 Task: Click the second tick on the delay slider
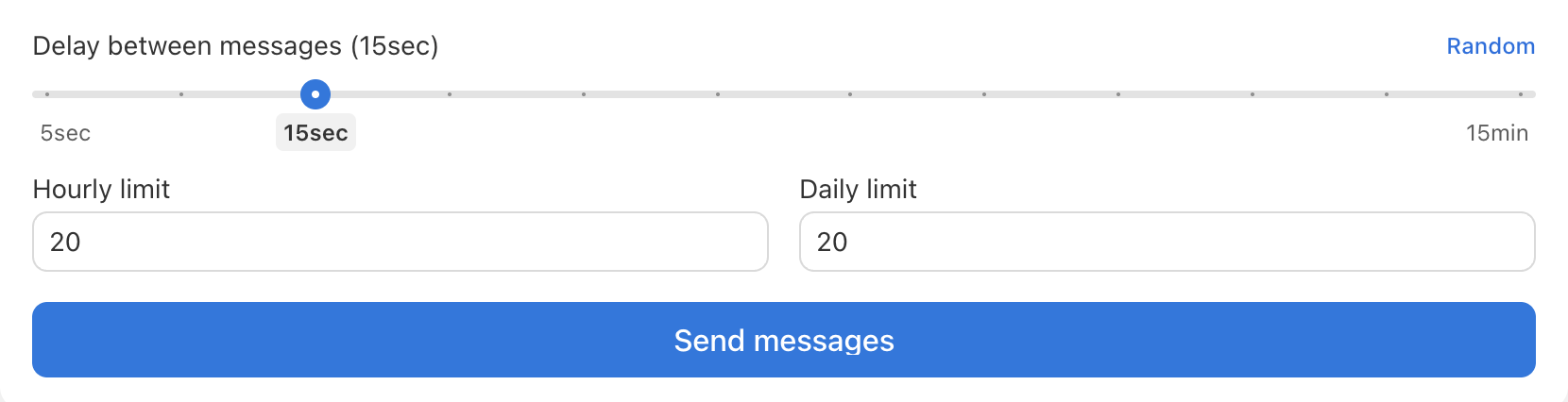[x=181, y=94]
